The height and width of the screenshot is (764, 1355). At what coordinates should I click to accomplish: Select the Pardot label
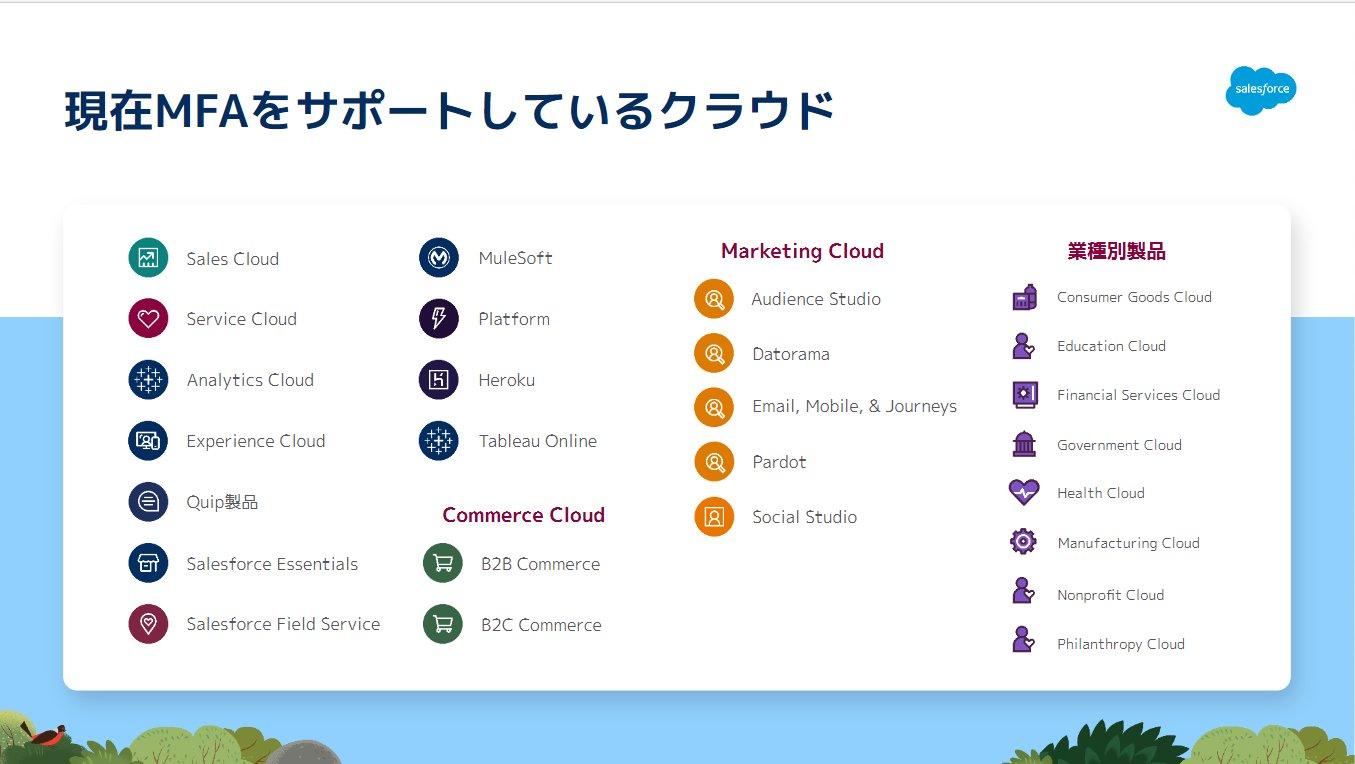pos(779,462)
